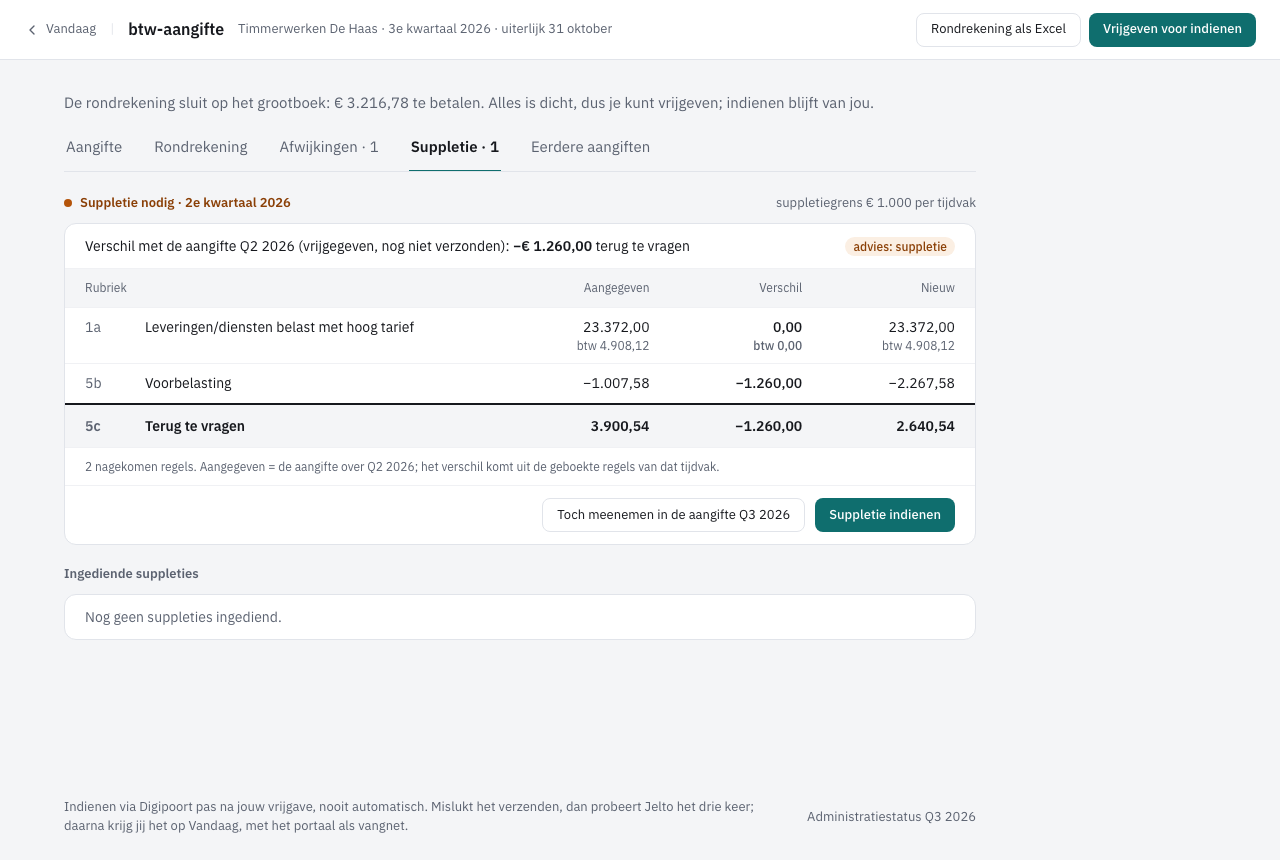Click Toch meenemen in de aangifte Q3 2026
This screenshot has height=860, width=1280.
[x=673, y=515]
